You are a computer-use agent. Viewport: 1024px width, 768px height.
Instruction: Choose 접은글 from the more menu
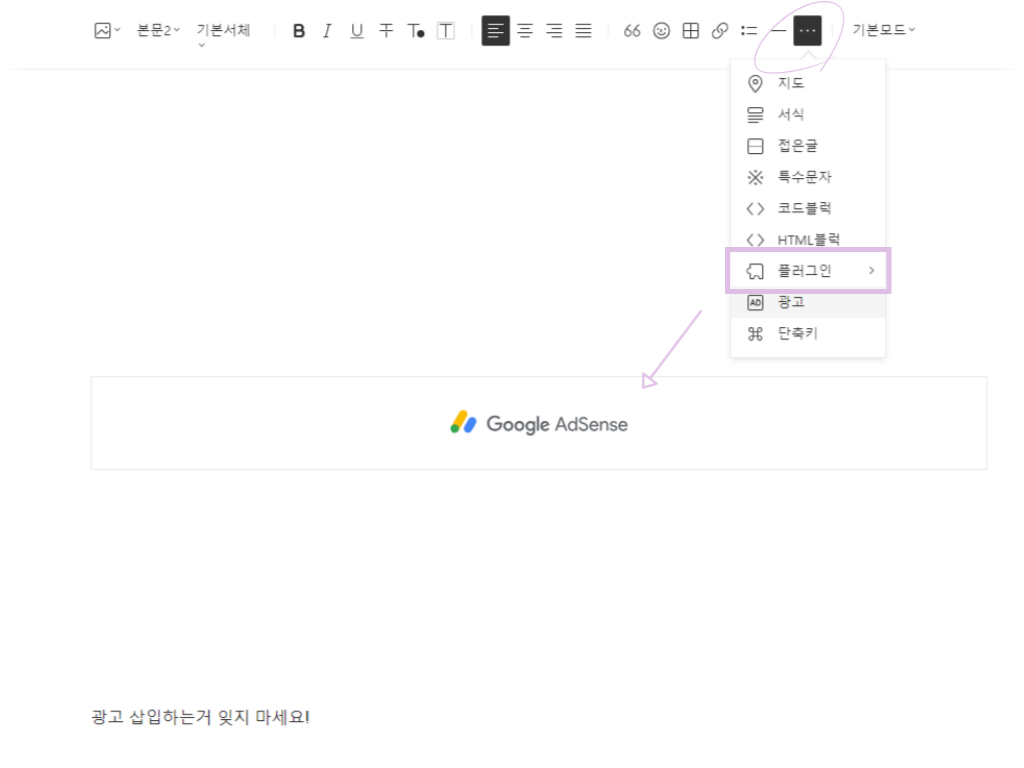coord(808,146)
